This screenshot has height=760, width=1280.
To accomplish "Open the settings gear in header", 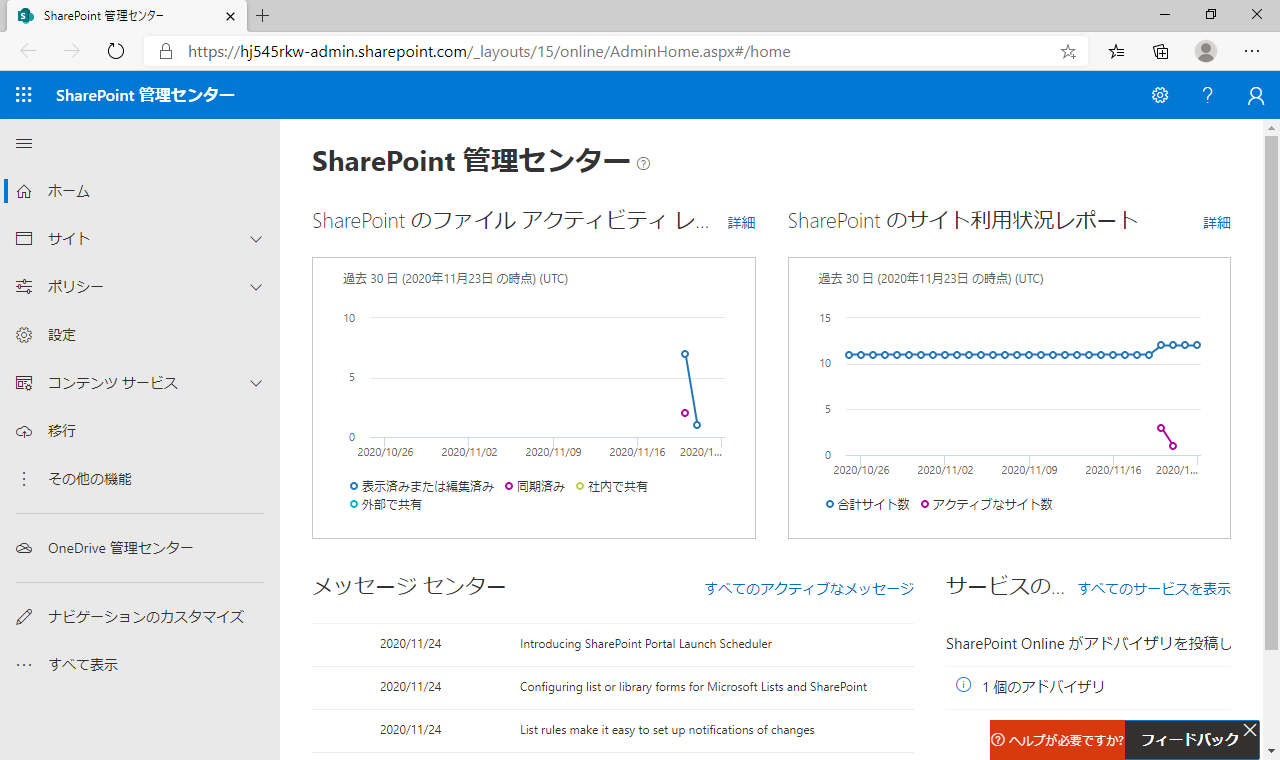I will point(1160,95).
